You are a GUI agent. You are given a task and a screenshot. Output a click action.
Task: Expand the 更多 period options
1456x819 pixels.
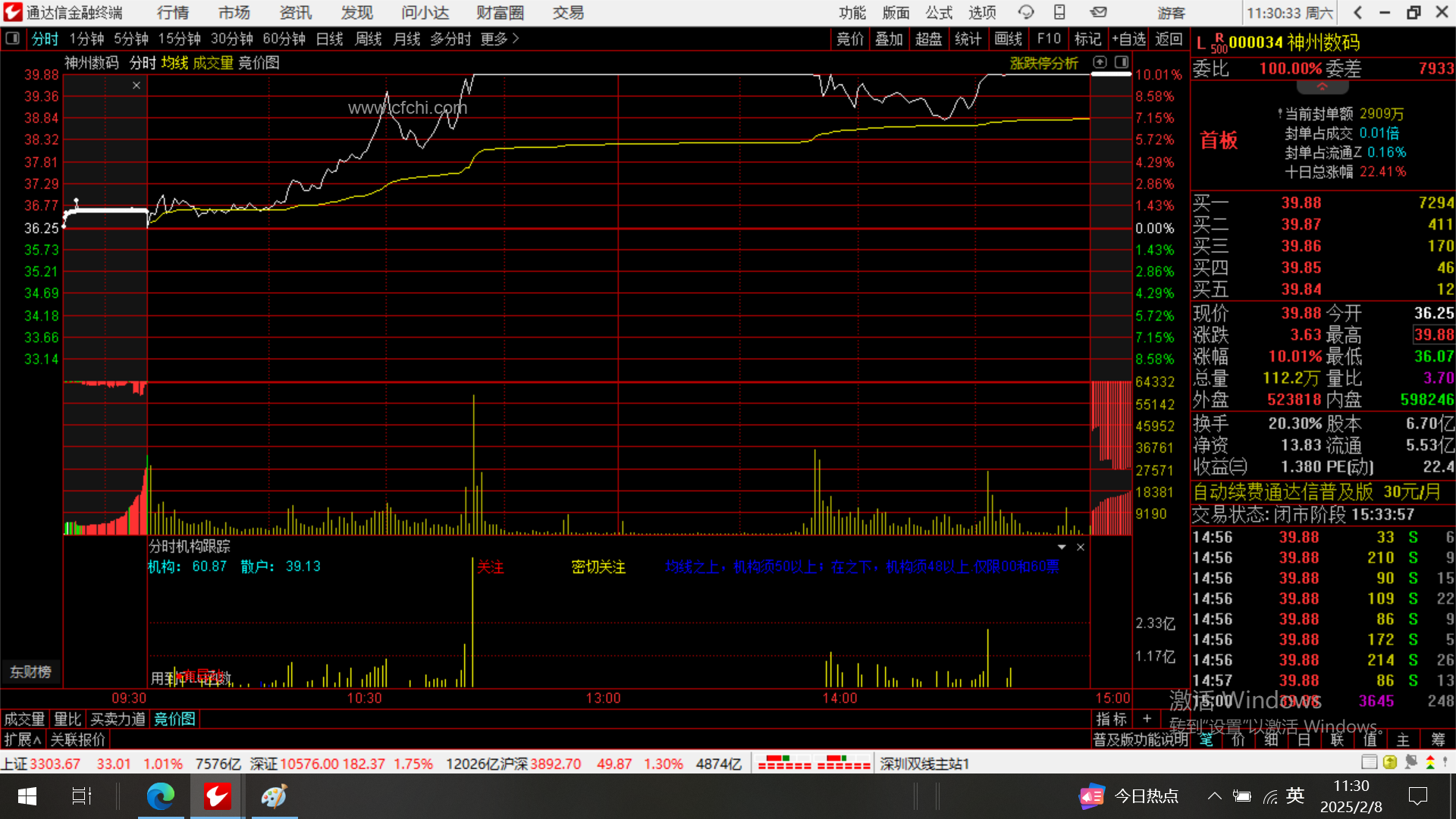[x=499, y=39]
